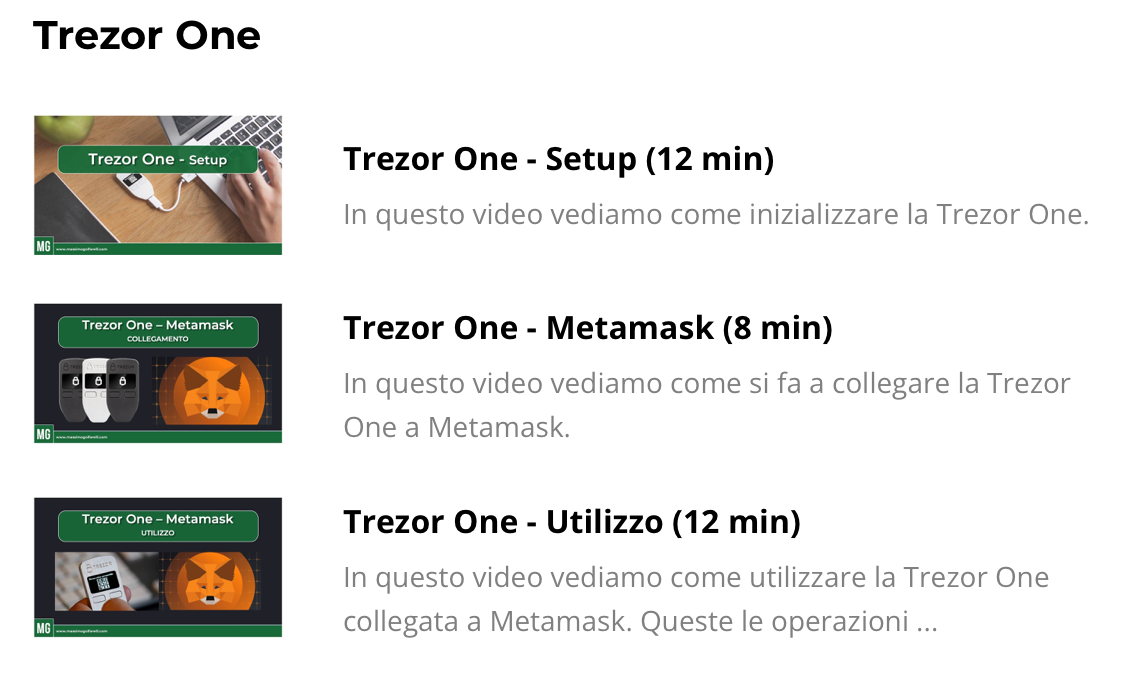Click the 'Trezor One' section heading
This screenshot has width=1140, height=676.
pyautogui.click(x=146, y=36)
